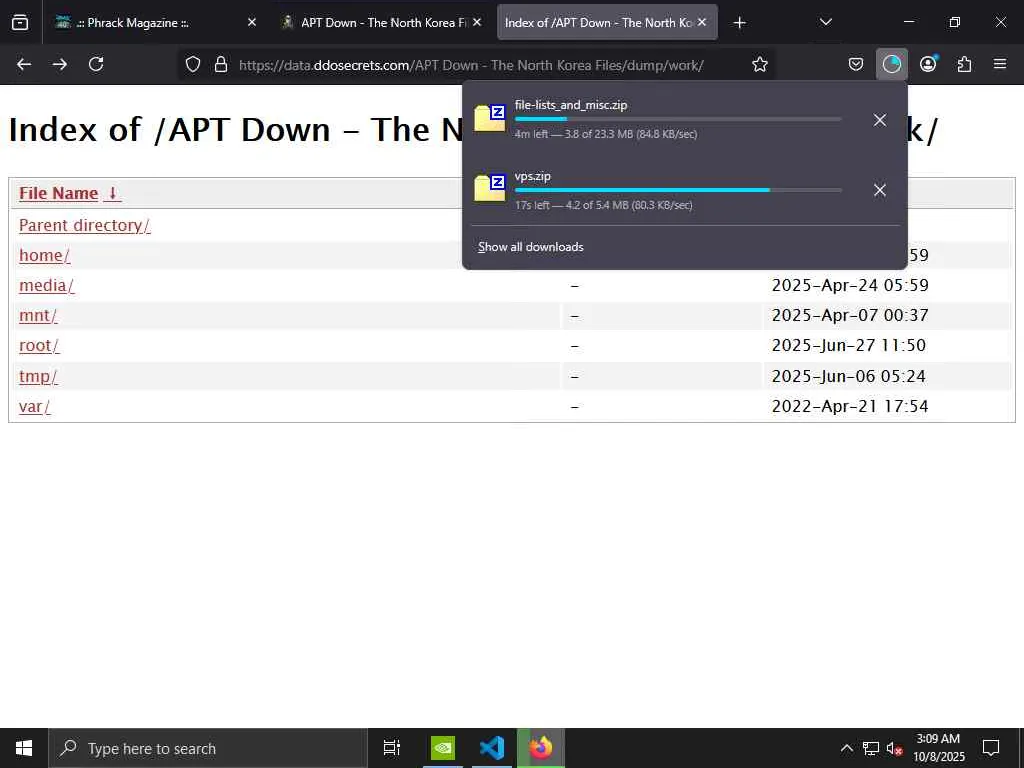Reload the current page
Image resolution: width=1024 pixels, height=768 pixels.
point(96,64)
